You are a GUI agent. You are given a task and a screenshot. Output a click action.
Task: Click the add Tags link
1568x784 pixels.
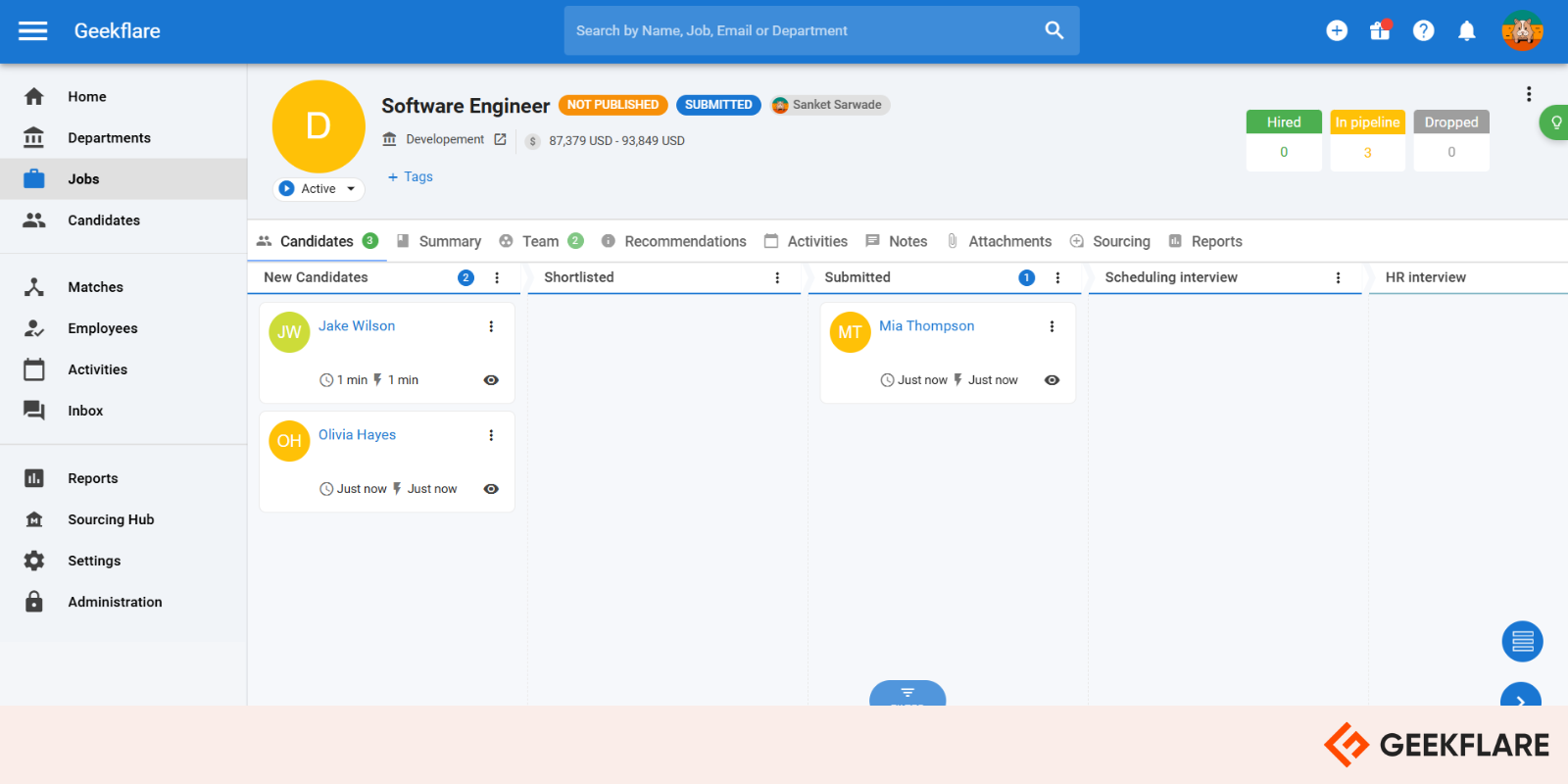410,176
